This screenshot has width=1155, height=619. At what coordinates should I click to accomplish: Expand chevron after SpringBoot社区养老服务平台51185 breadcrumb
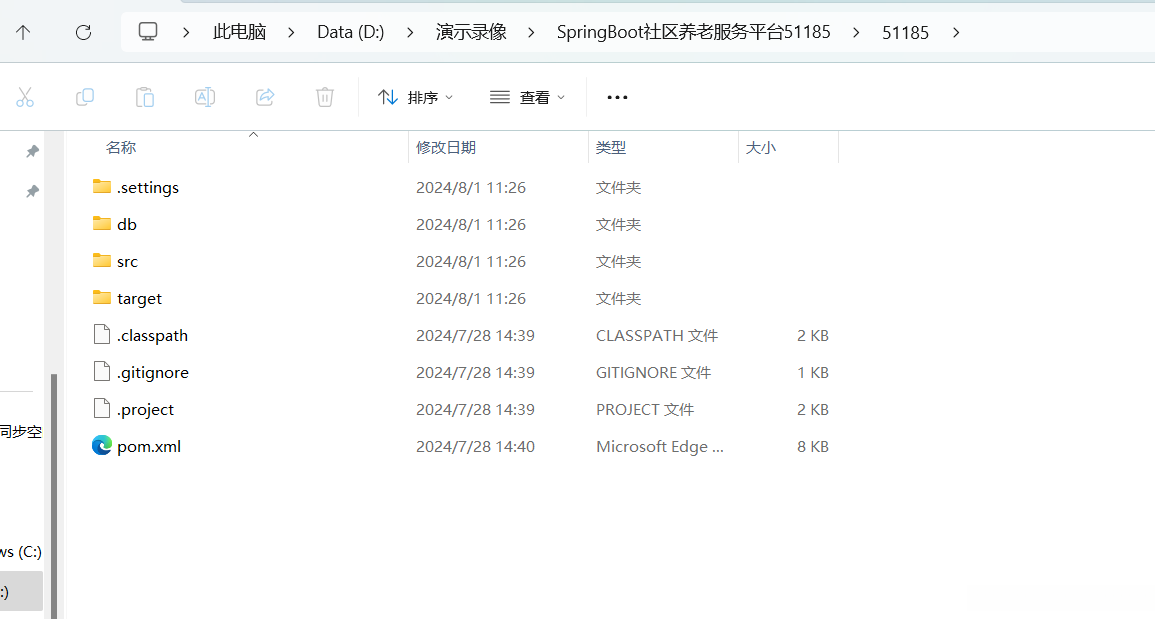click(855, 32)
